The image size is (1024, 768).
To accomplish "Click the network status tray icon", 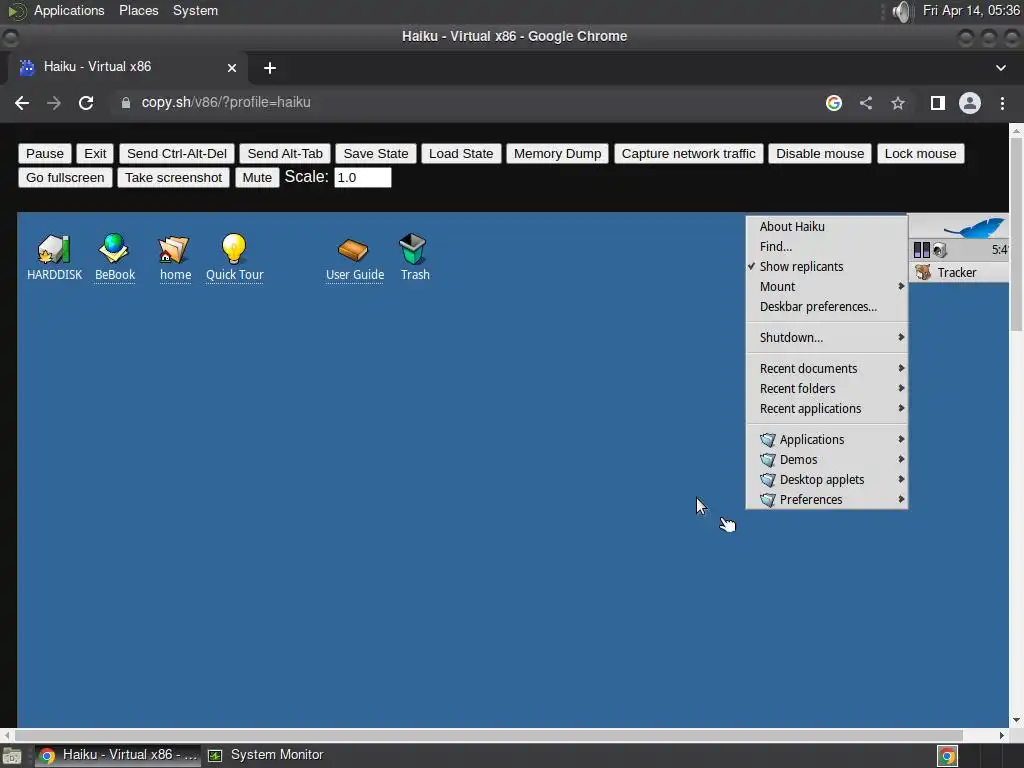I will (x=940, y=250).
